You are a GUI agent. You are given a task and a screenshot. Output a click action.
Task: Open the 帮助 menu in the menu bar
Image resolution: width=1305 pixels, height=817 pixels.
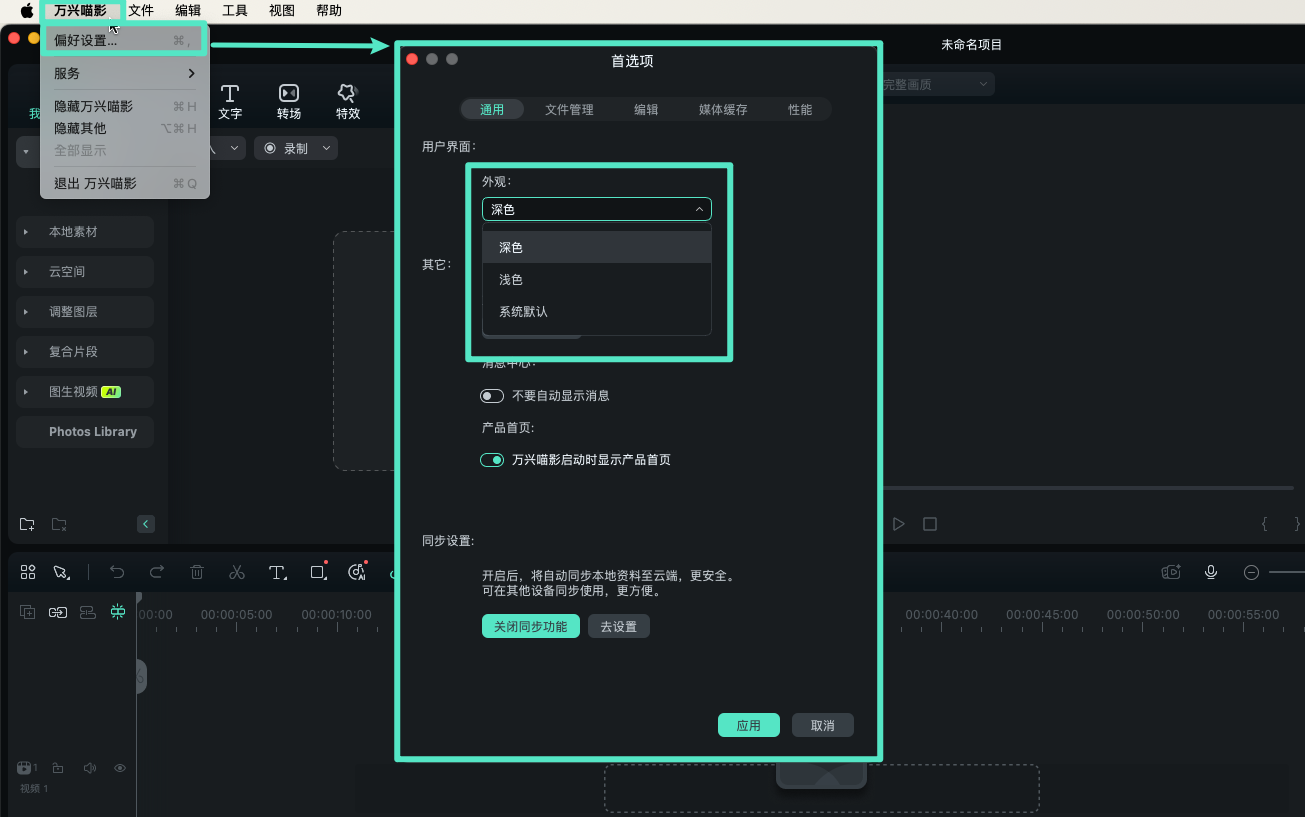coord(328,10)
